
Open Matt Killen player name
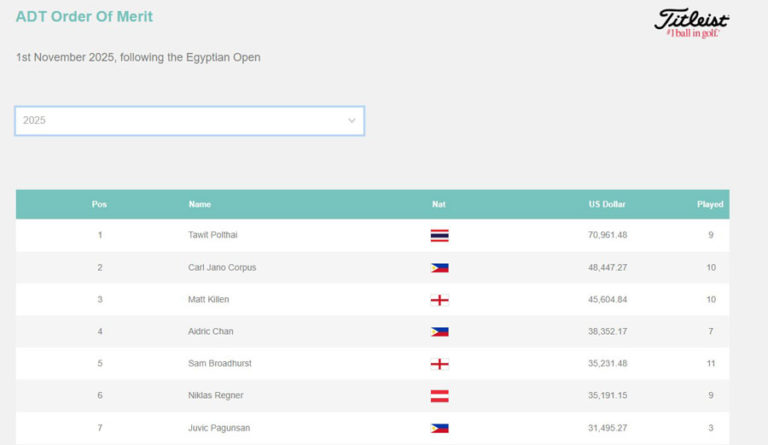point(209,300)
